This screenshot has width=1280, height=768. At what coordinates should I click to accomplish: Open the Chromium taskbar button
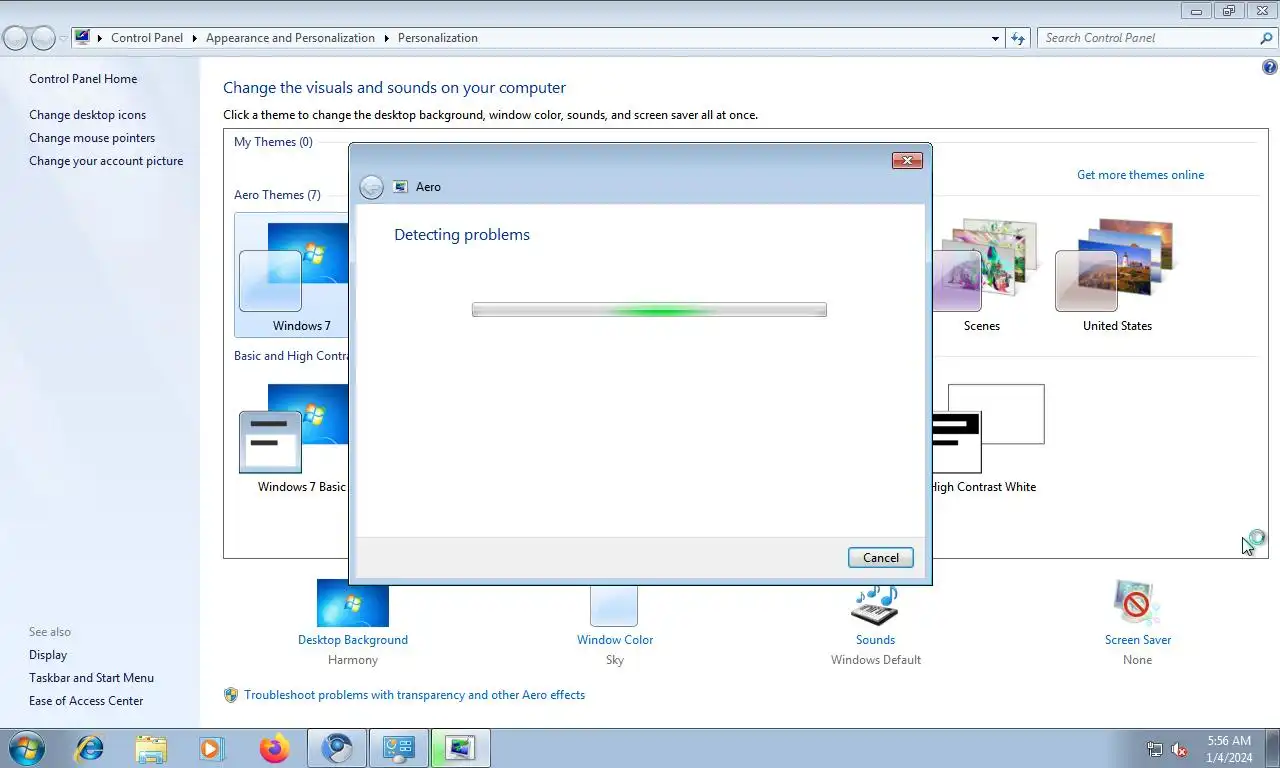337,748
